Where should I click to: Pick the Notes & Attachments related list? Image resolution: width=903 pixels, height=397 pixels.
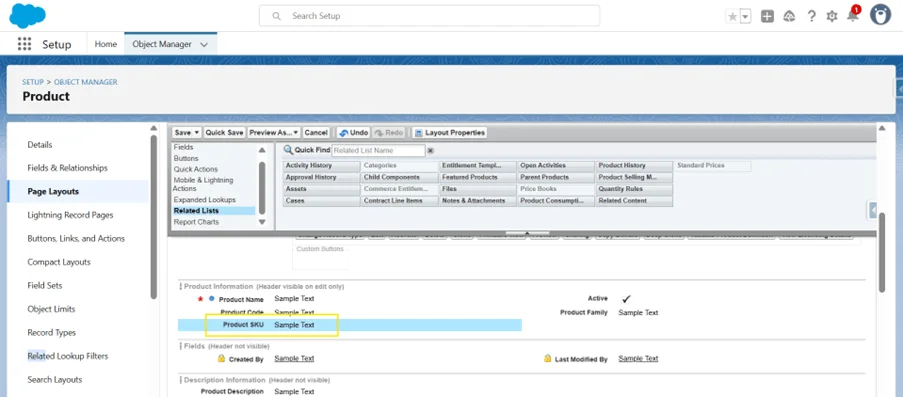(478, 201)
